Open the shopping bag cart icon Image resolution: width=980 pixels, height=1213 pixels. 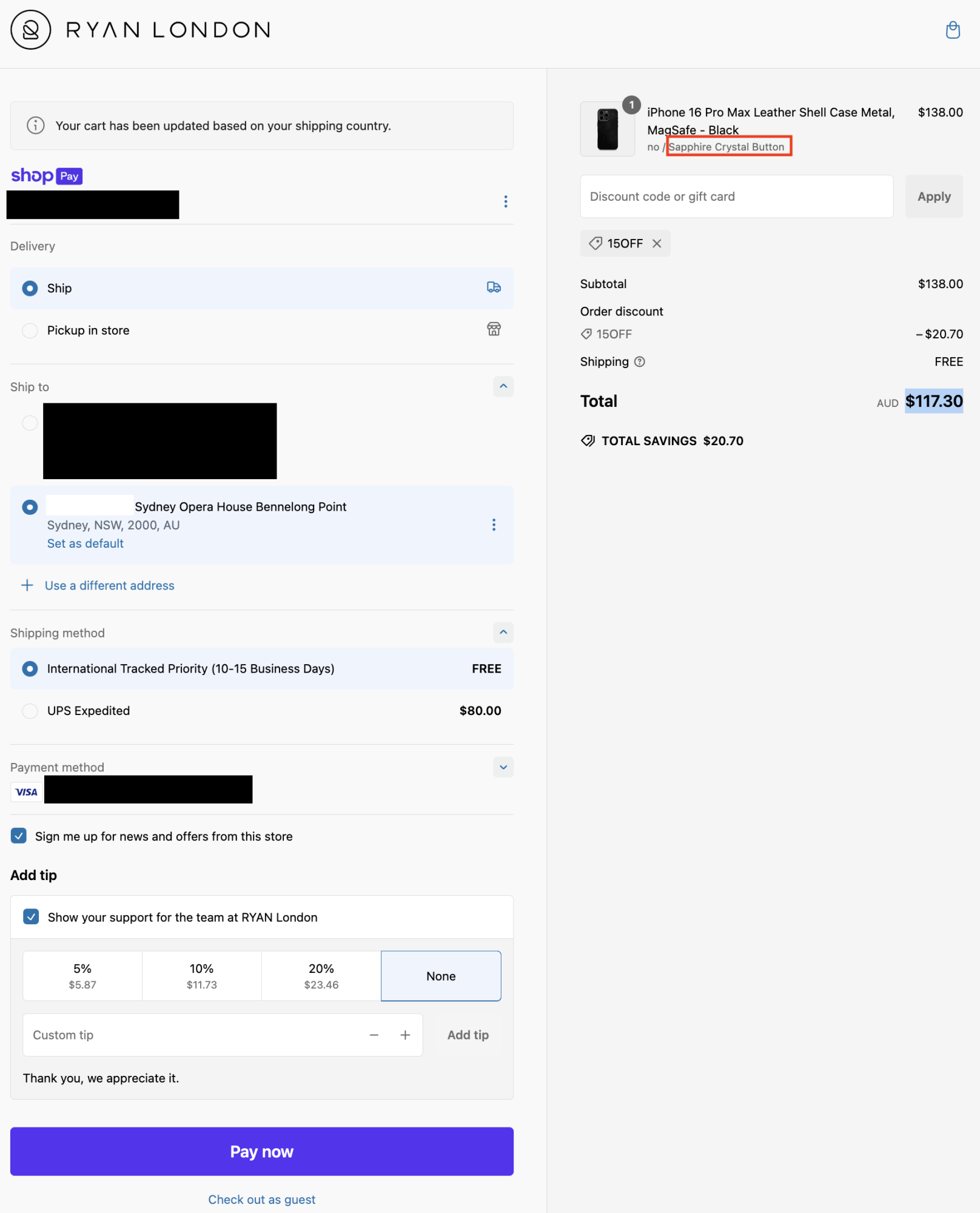point(953,30)
